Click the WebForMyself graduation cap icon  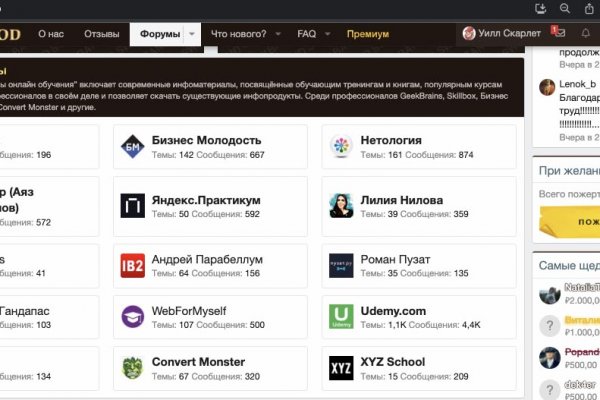[x=132, y=318]
